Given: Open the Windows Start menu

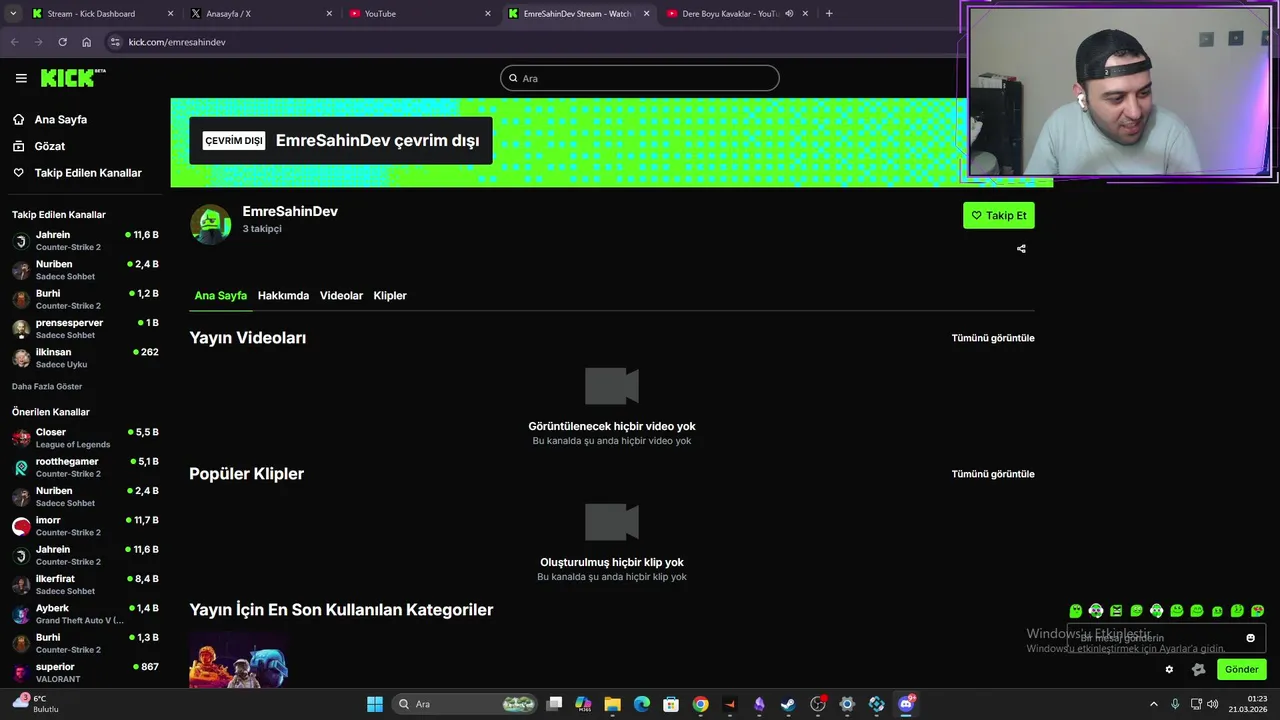Looking at the screenshot, I should pos(375,704).
